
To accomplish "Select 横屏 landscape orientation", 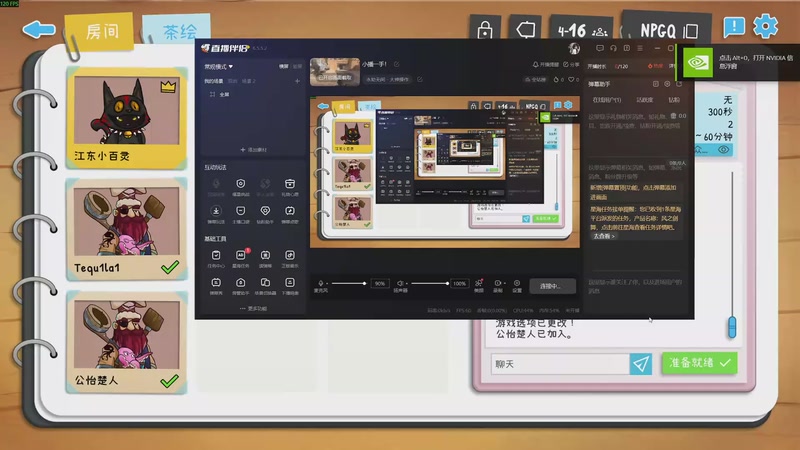I will [x=283, y=66].
